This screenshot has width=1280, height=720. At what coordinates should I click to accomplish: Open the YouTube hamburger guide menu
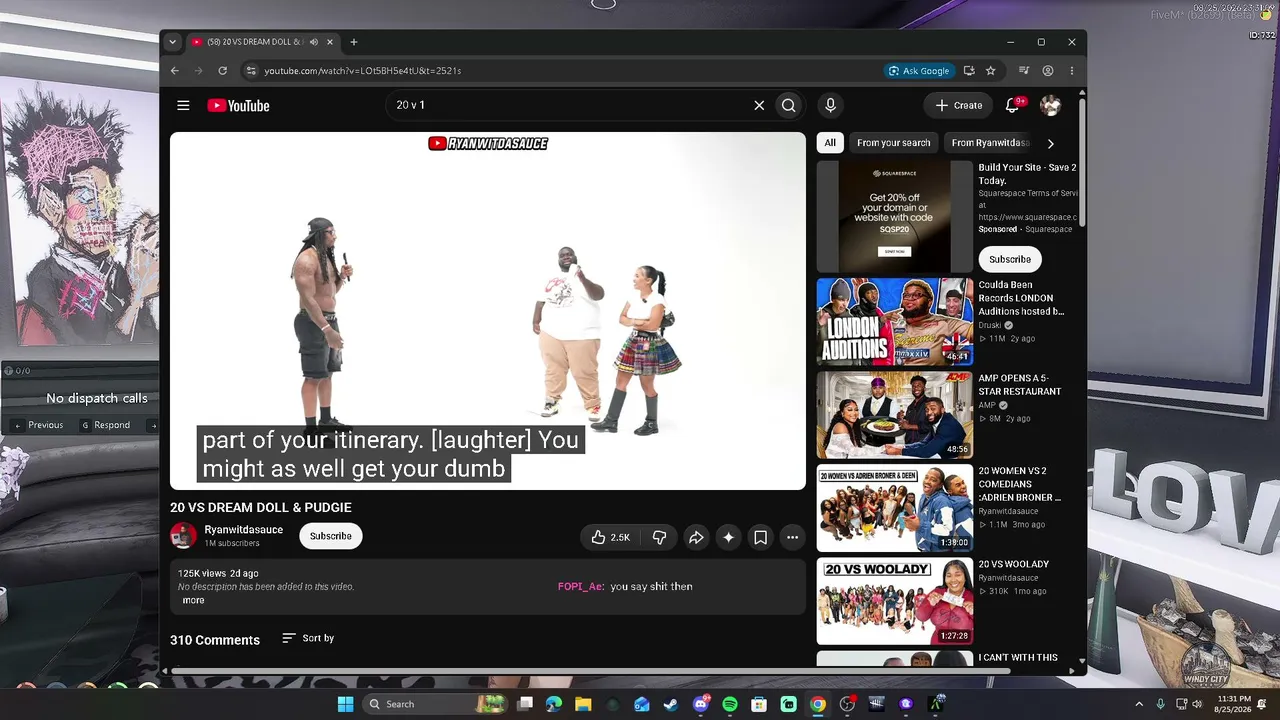pos(183,105)
